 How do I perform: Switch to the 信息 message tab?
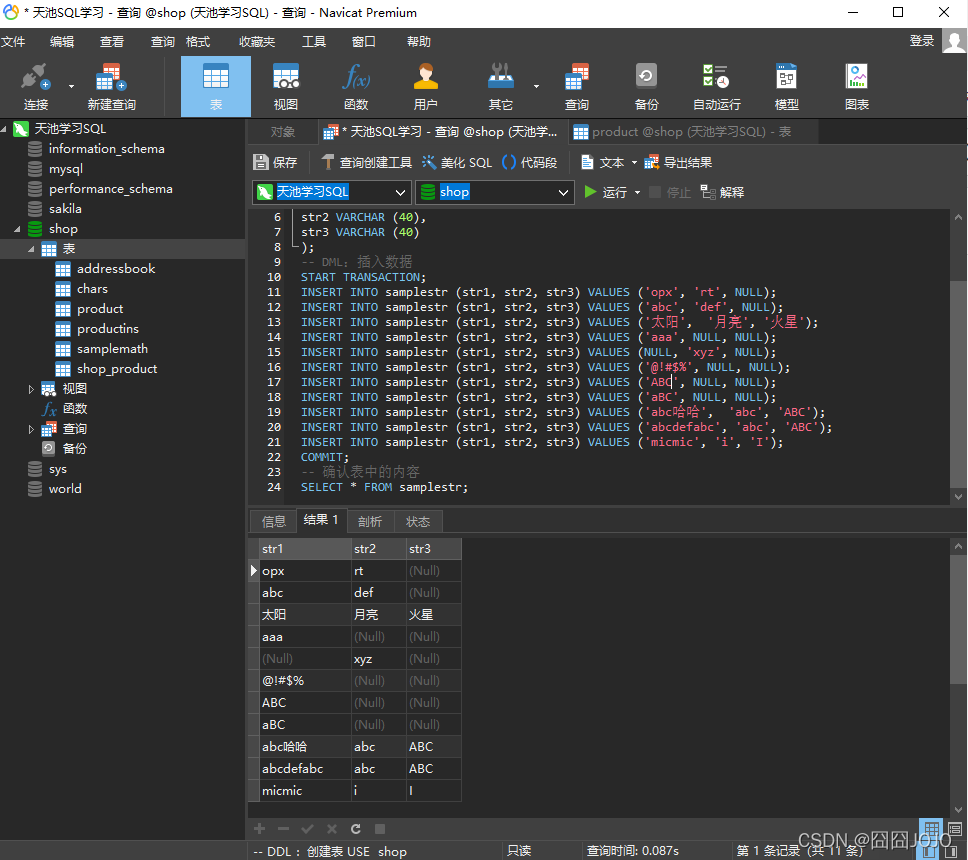pyautogui.click(x=273, y=521)
